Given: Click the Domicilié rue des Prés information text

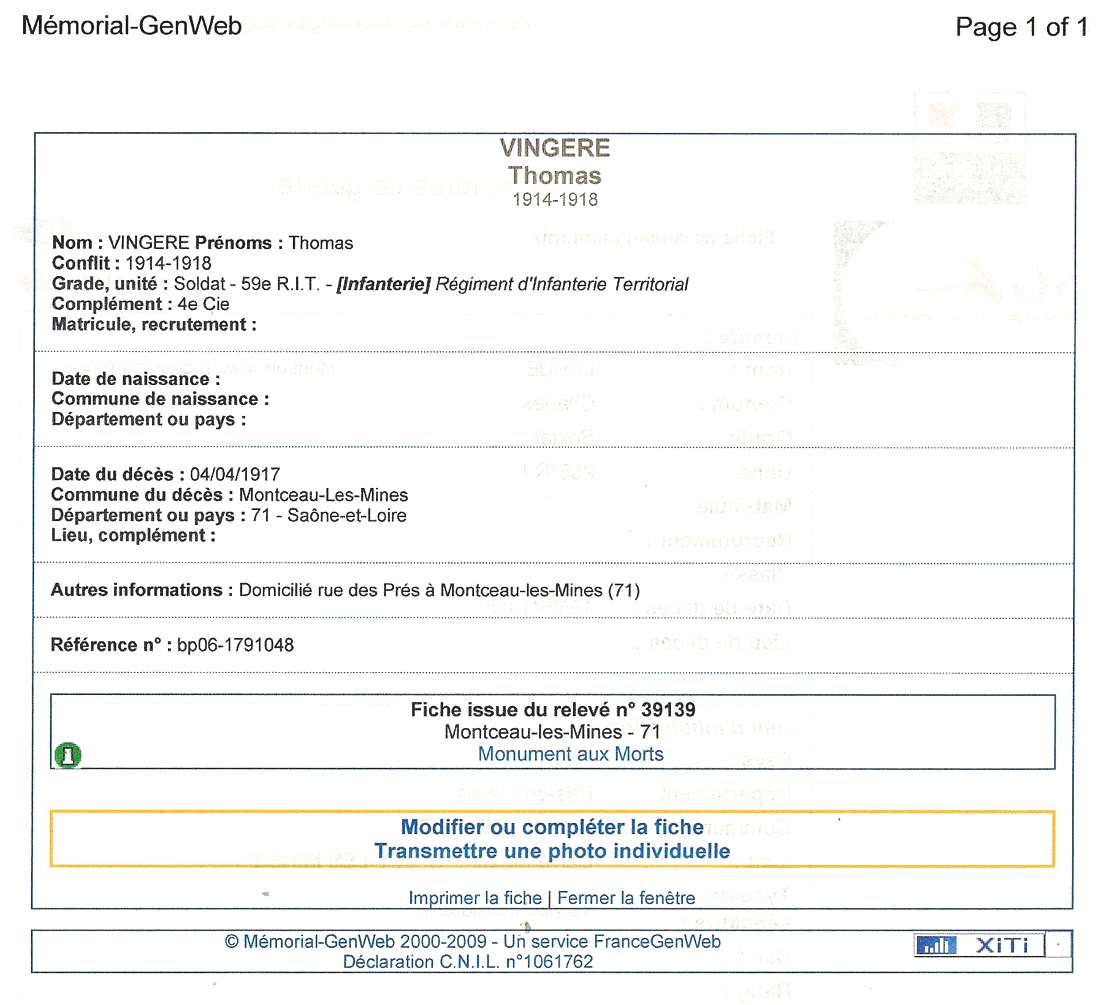Looking at the screenshot, I should pos(439,590).
